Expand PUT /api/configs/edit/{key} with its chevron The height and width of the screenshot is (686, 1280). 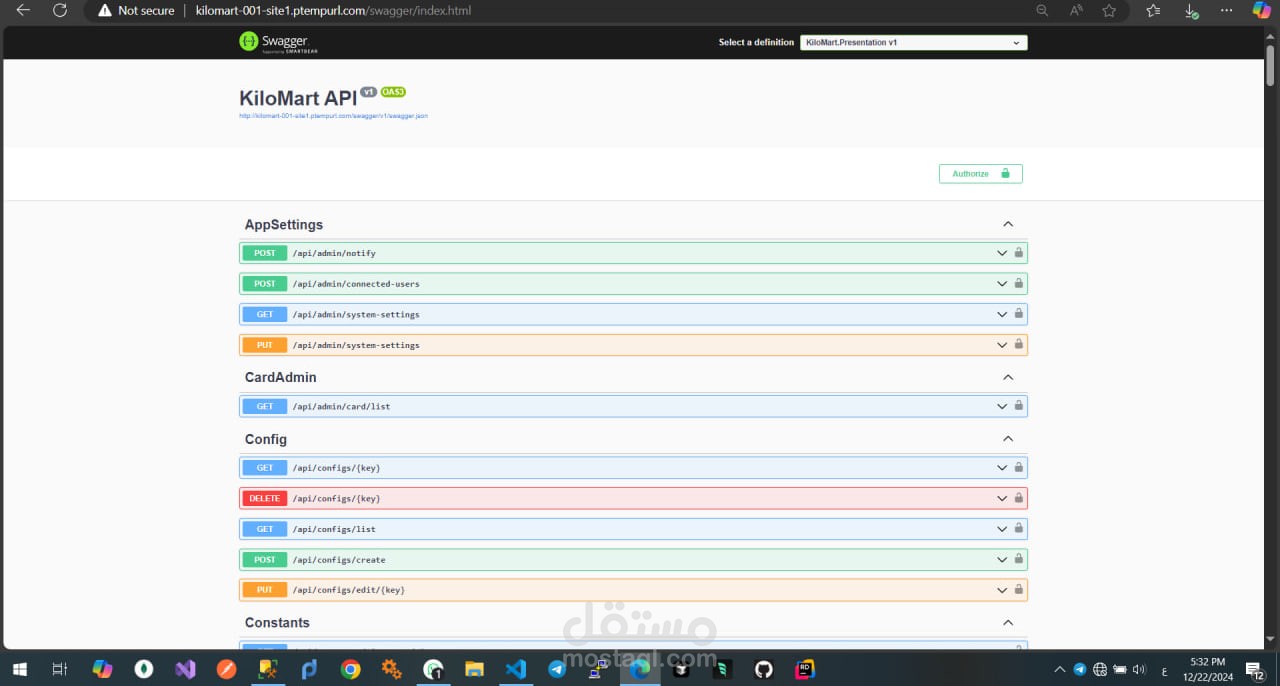(1002, 590)
